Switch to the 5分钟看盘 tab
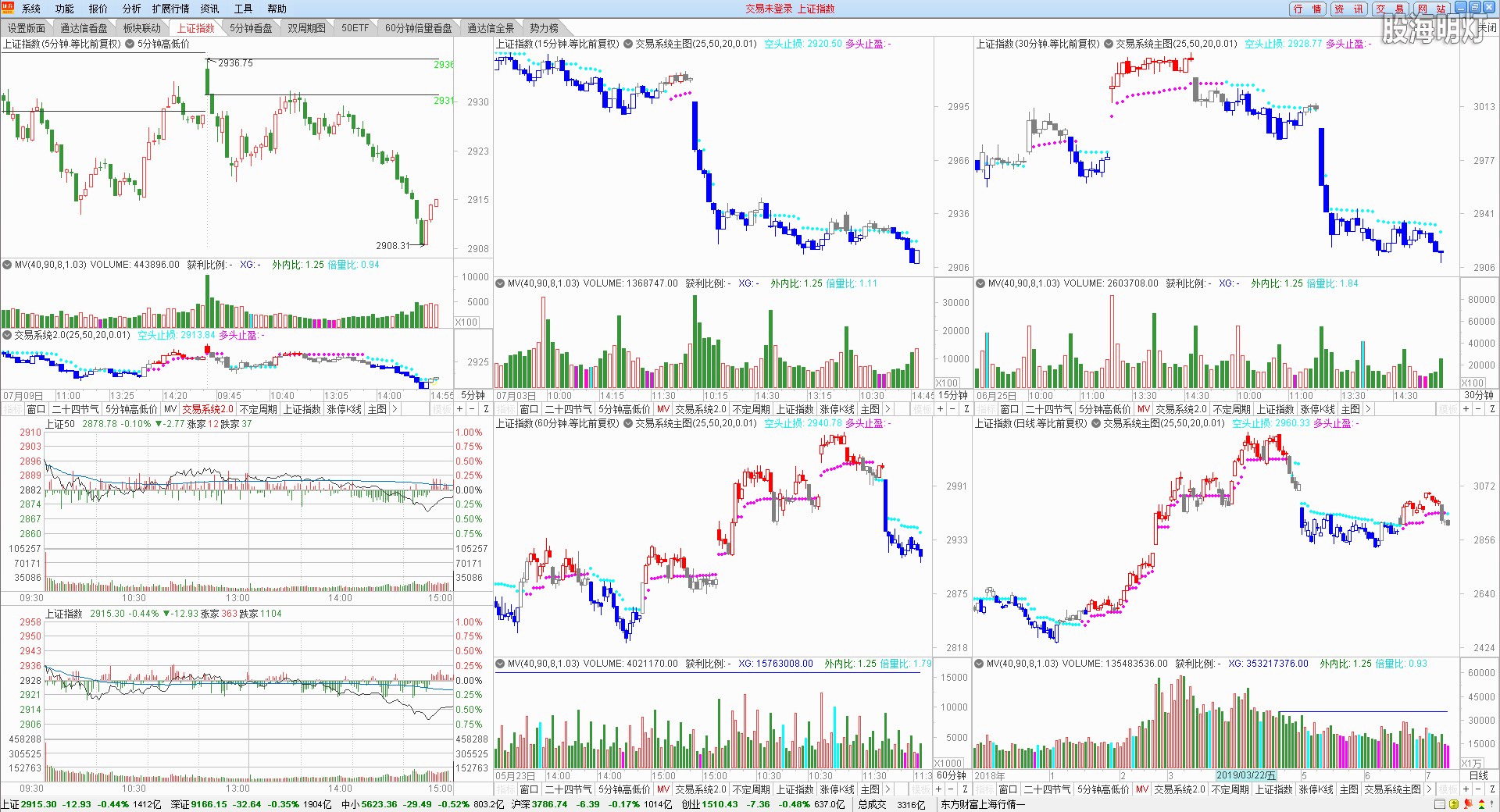Viewport: 1500px width, 812px height. pyautogui.click(x=252, y=27)
